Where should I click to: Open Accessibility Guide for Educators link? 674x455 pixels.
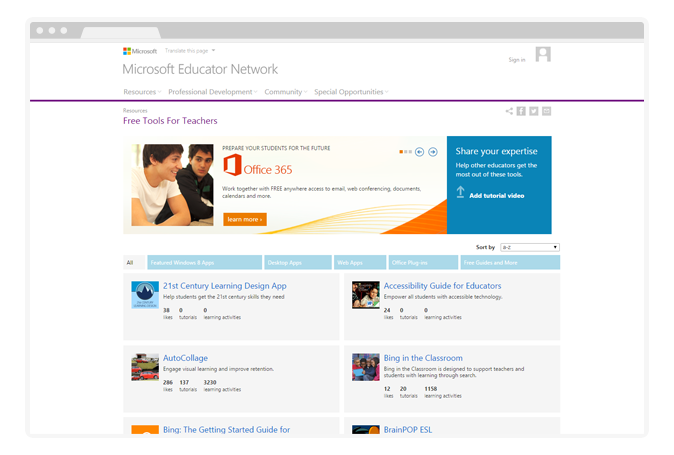442,286
